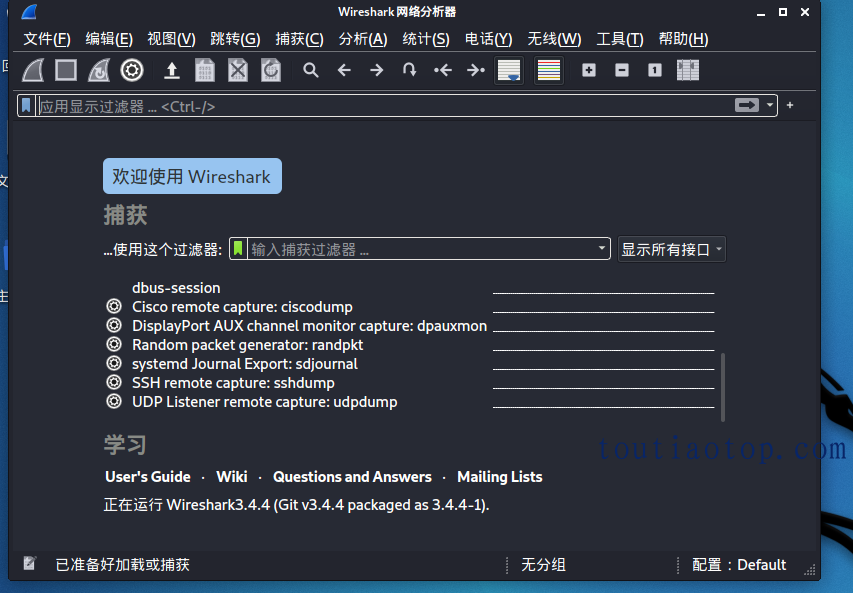Toggle auto scroll during live capture
This screenshot has height=593, width=853.
pos(509,70)
